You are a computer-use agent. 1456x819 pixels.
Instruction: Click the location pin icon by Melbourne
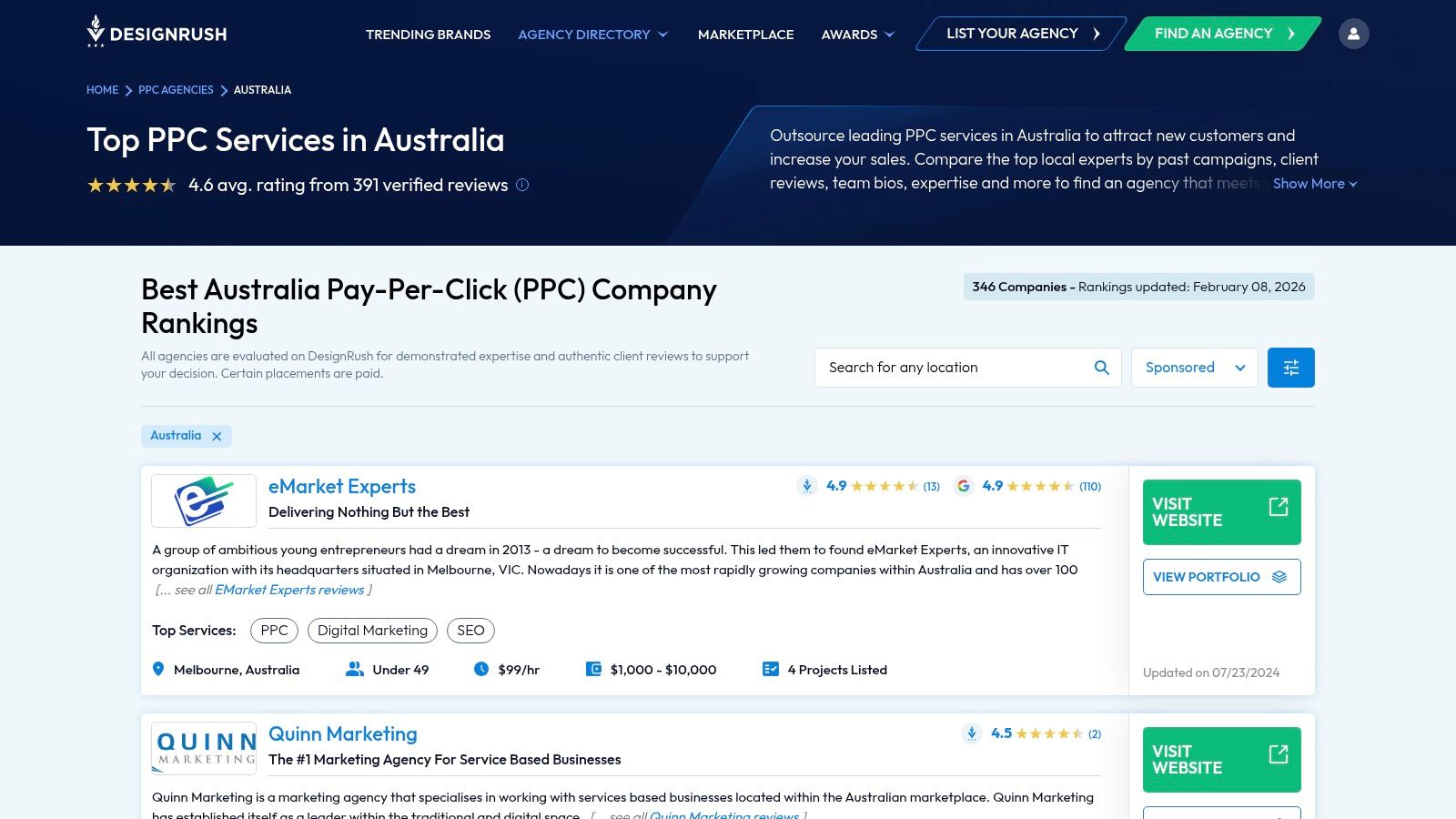[x=158, y=670]
